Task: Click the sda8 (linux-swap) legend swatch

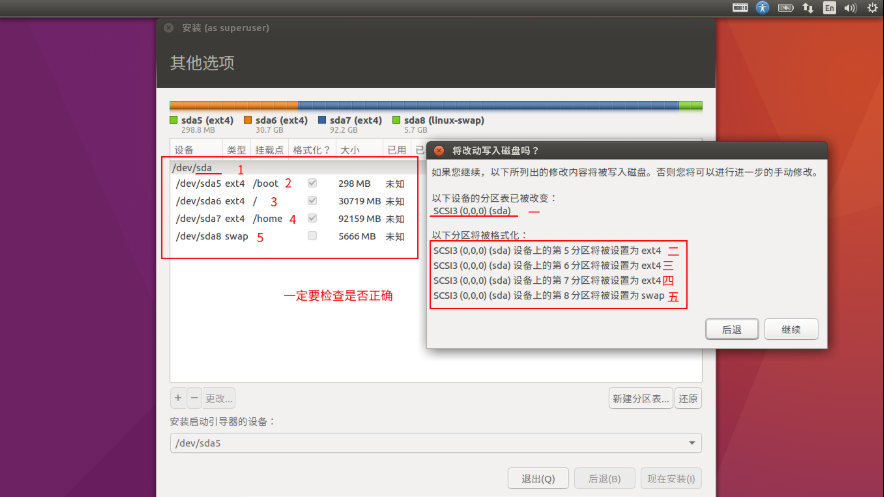Action: point(396,120)
